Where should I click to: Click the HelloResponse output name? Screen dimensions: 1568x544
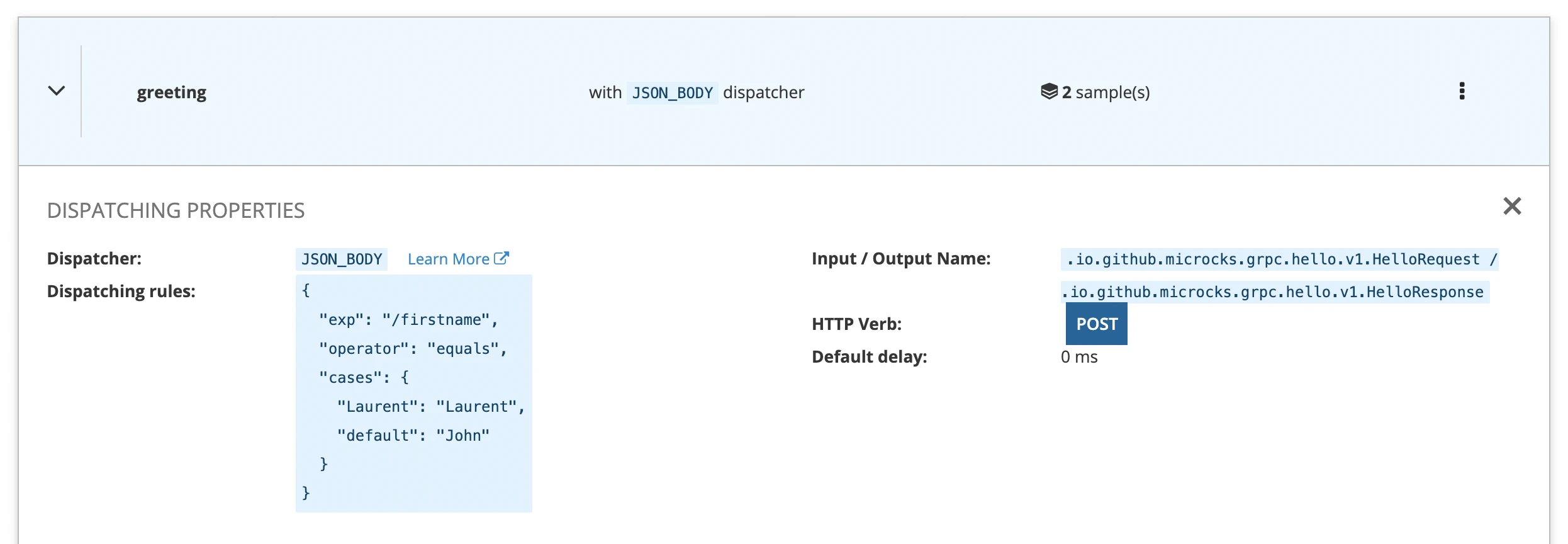(x=1274, y=292)
